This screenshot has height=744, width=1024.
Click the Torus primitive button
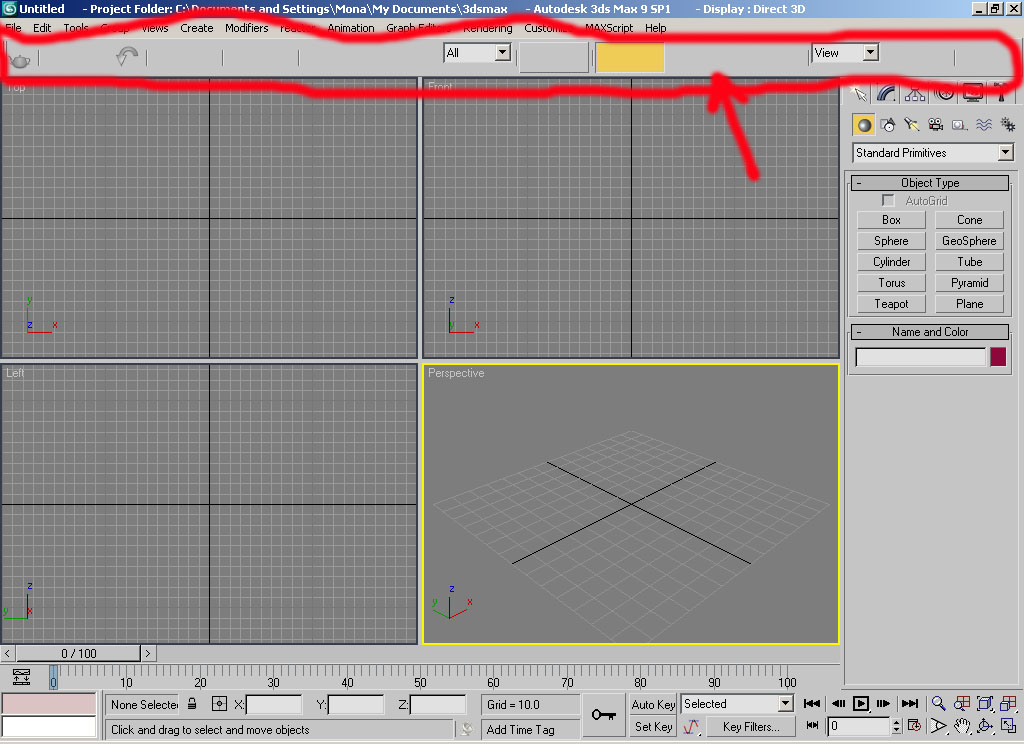click(x=891, y=283)
